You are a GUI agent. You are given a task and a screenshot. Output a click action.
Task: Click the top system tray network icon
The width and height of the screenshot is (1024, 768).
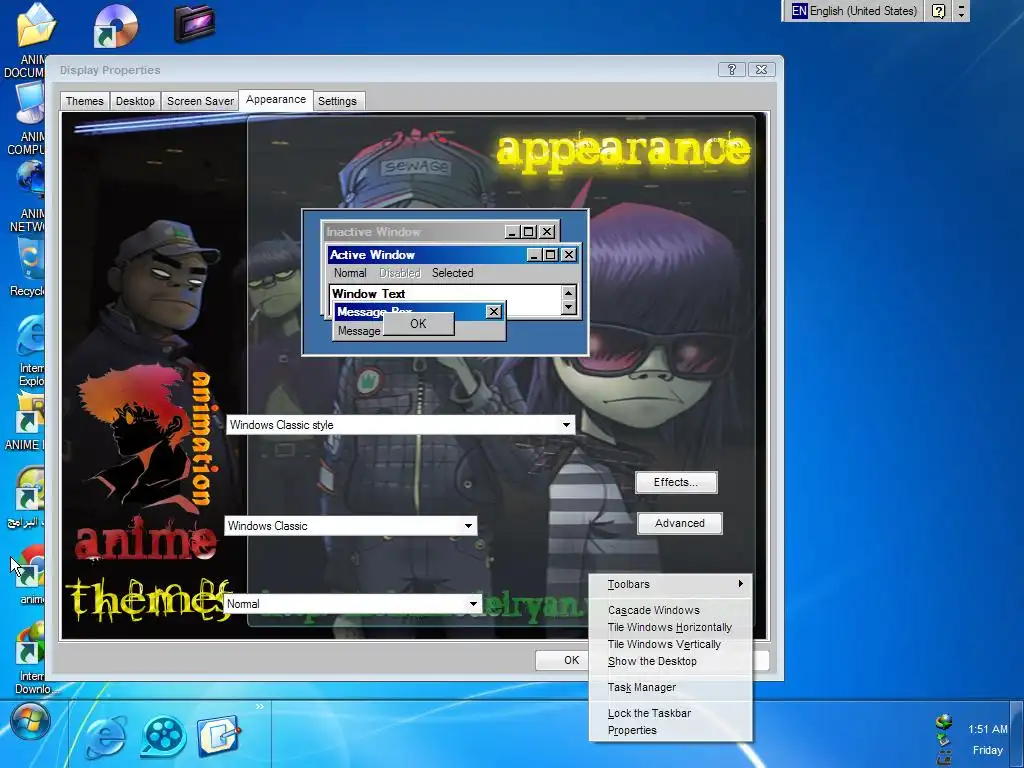pyautogui.click(x=944, y=722)
